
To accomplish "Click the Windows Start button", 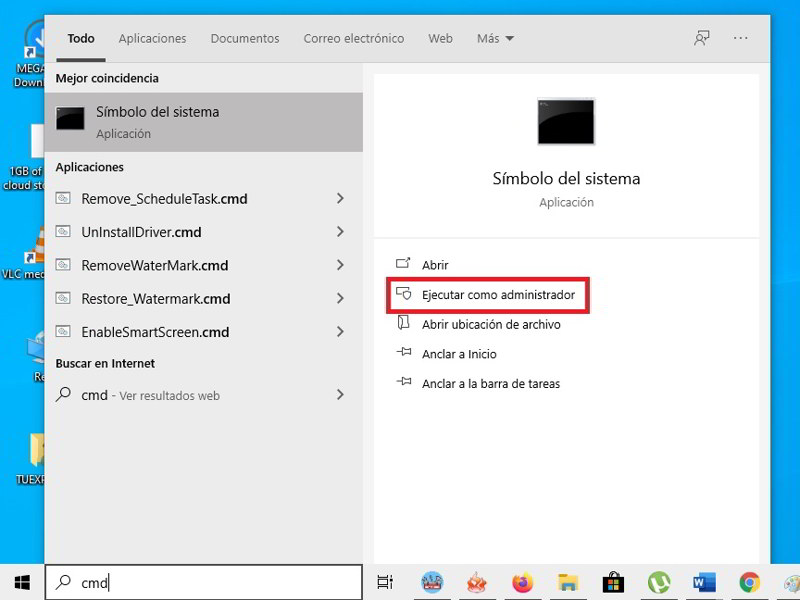I will (22, 582).
